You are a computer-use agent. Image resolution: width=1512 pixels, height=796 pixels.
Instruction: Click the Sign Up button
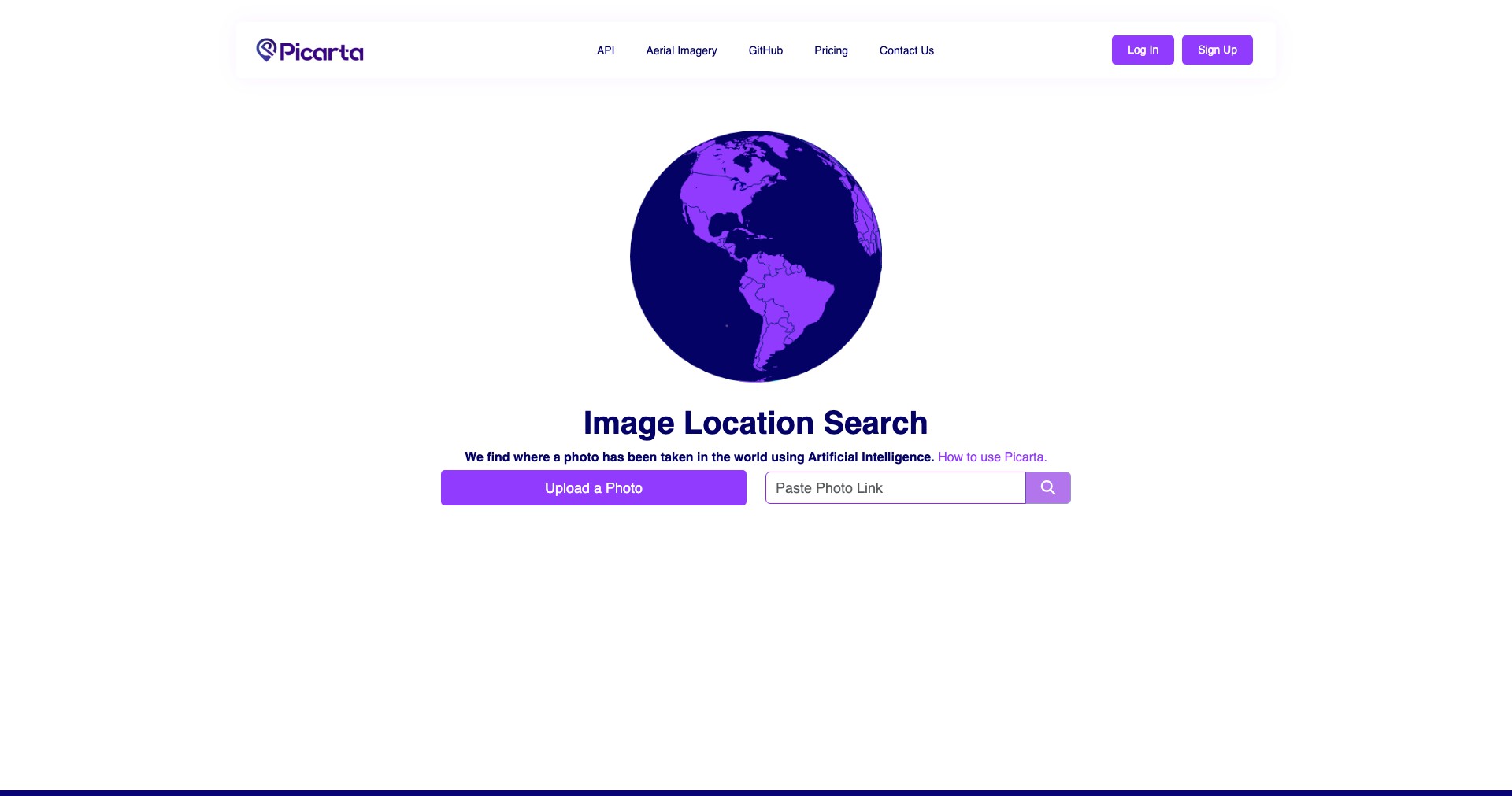(x=1217, y=50)
